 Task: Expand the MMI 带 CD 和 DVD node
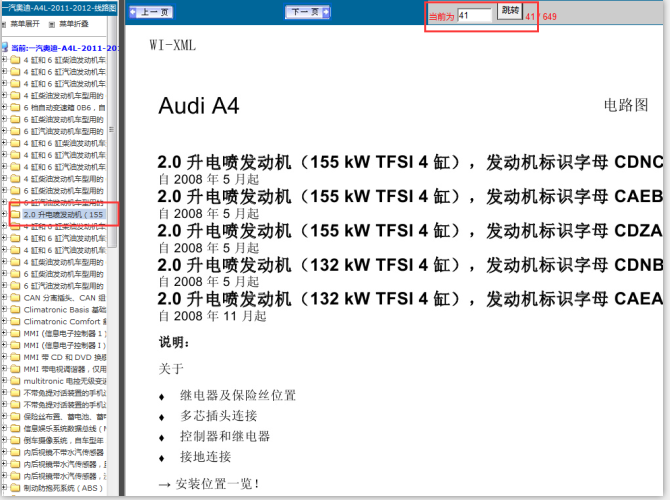pyautogui.click(x=4, y=357)
